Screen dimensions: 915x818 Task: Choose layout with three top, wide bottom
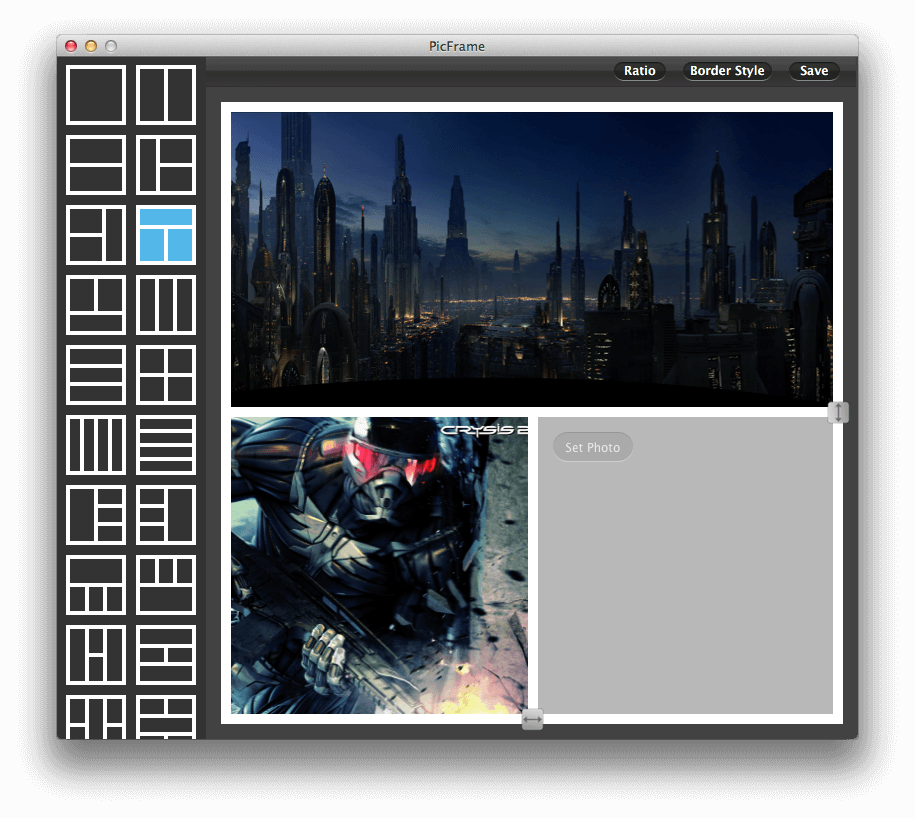click(x=166, y=585)
